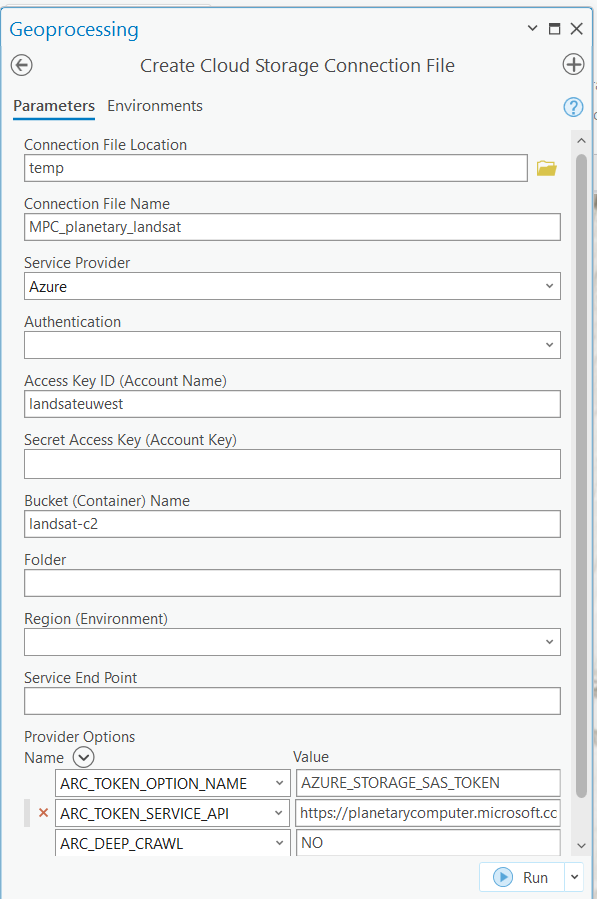This screenshot has height=899, width=597.
Task: Maximize the Geoprocessing pane
Action: (x=554, y=29)
